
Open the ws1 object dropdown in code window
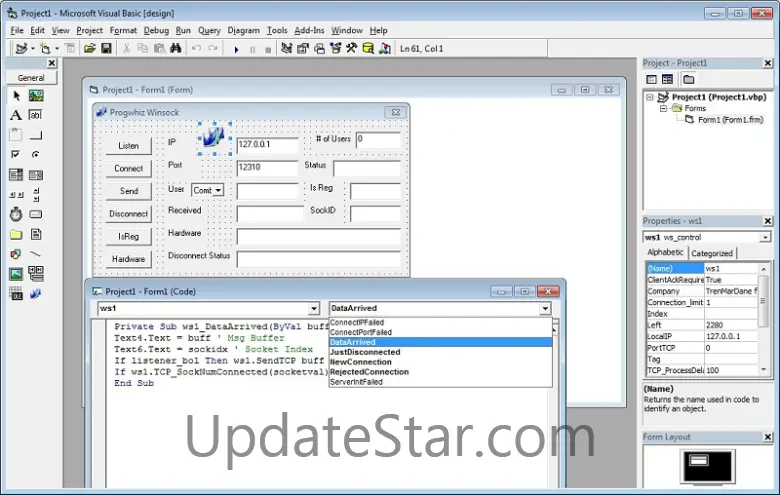point(314,308)
